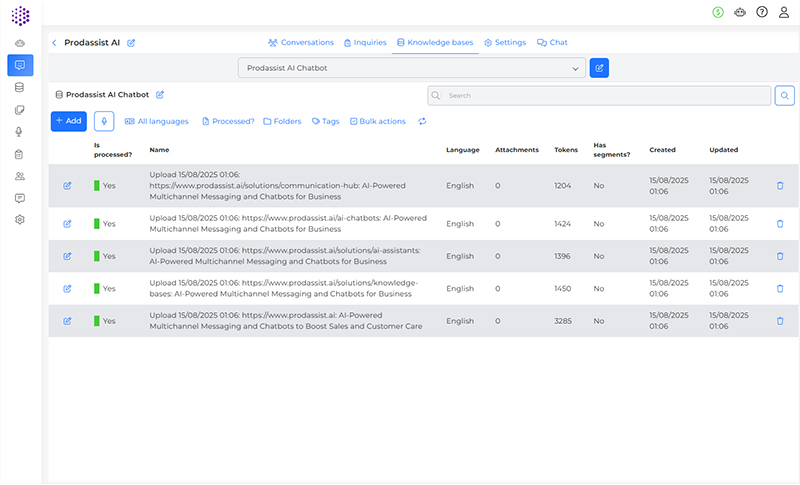Click the microphone button next to Add
This screenshot has height=485, width=800.
coord(104,121)
